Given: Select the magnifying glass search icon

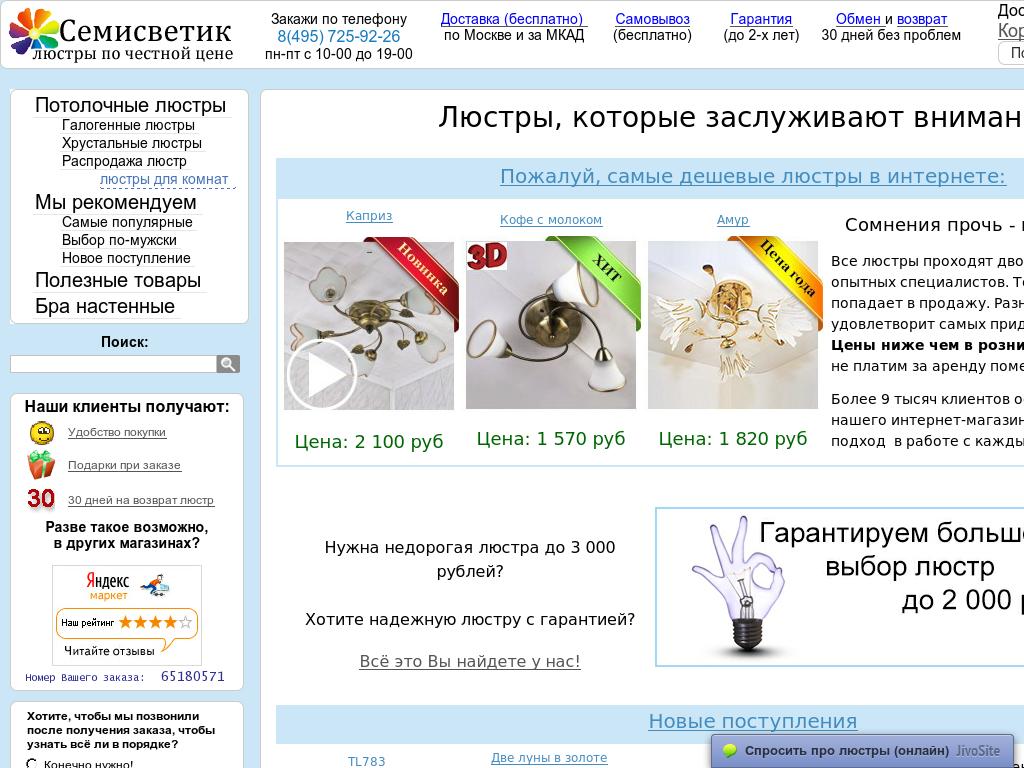Looking at the screenshot, I should (x=230, y=364).
